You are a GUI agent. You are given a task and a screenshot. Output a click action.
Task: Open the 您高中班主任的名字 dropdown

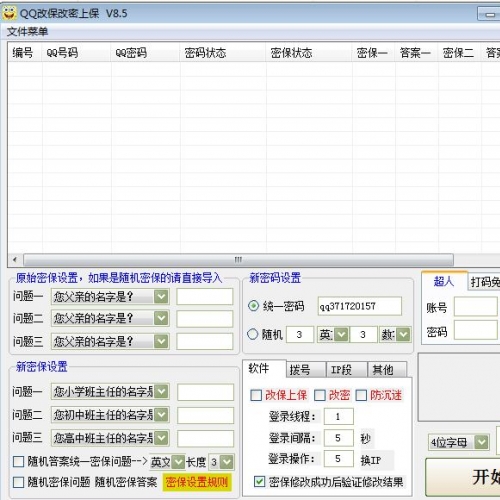click(x=161, y=438)
